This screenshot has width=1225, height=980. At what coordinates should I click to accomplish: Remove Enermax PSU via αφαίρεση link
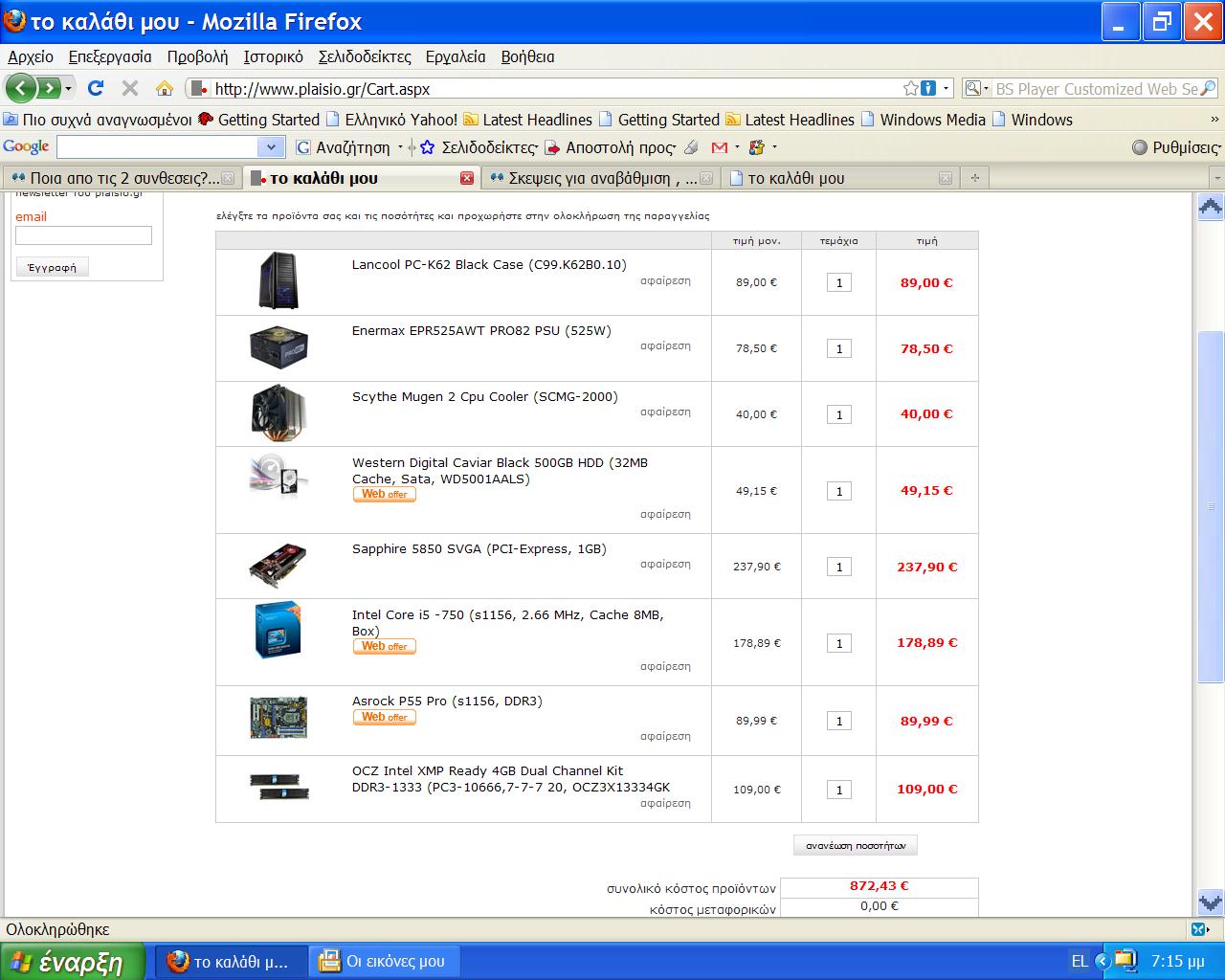click(665, 345)
